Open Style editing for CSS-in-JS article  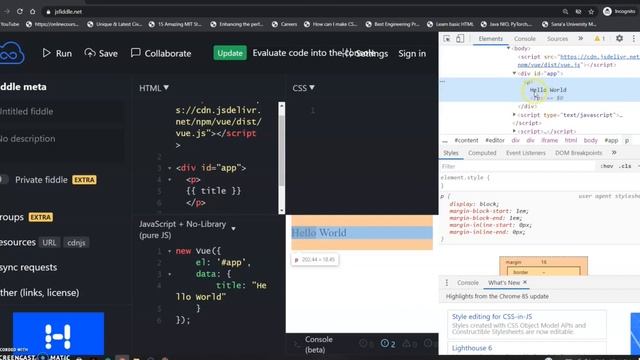[x=492, y=317]
